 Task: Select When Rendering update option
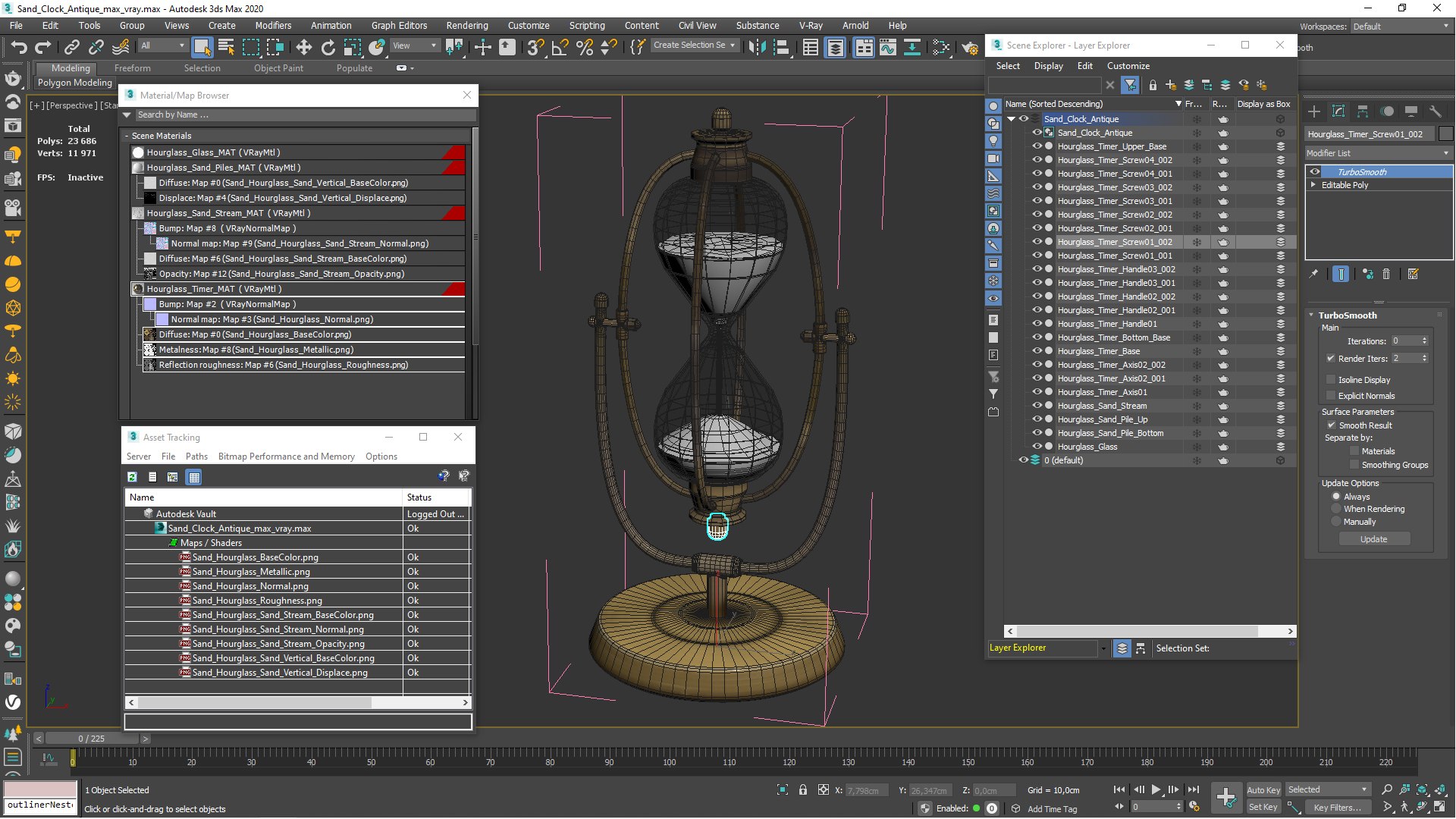1337,509
